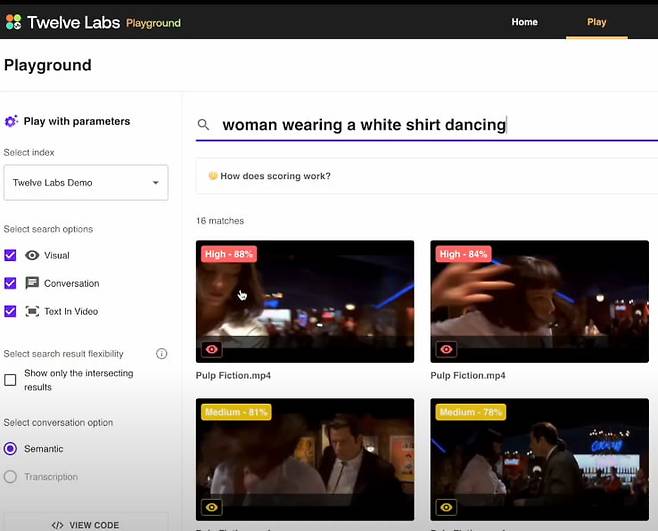Click the eye icon on the 81% result

(x=212, y=507)
